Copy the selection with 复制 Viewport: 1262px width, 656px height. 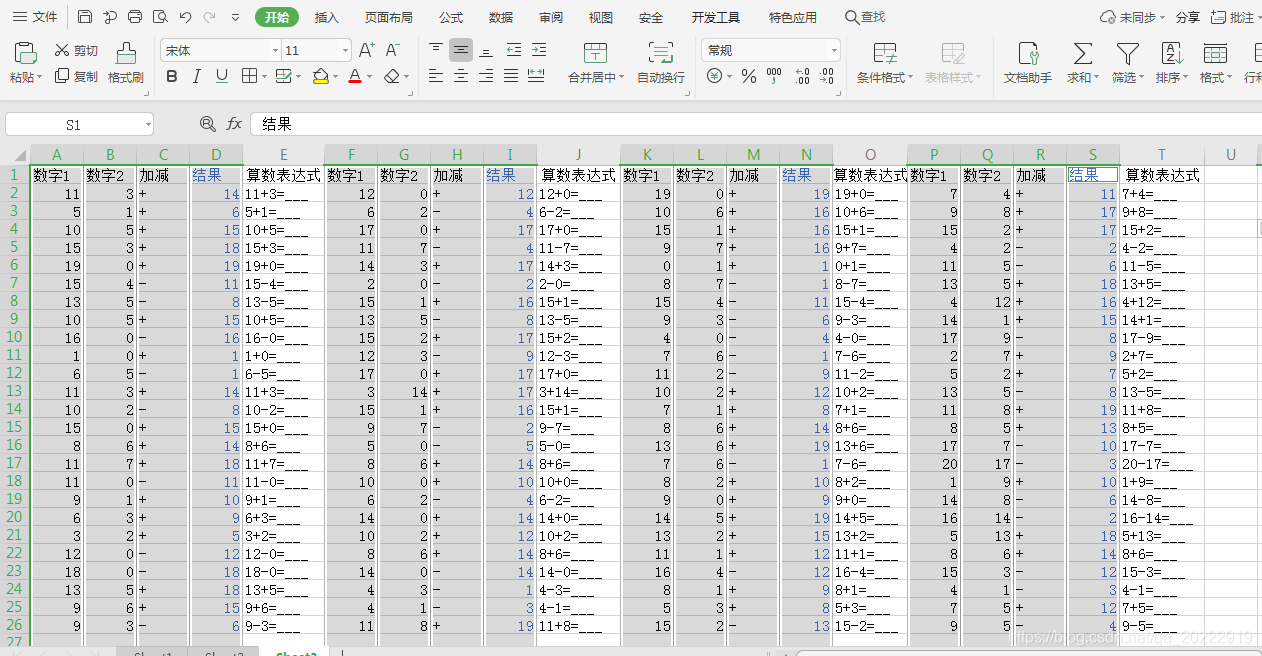tap(76, 76)
